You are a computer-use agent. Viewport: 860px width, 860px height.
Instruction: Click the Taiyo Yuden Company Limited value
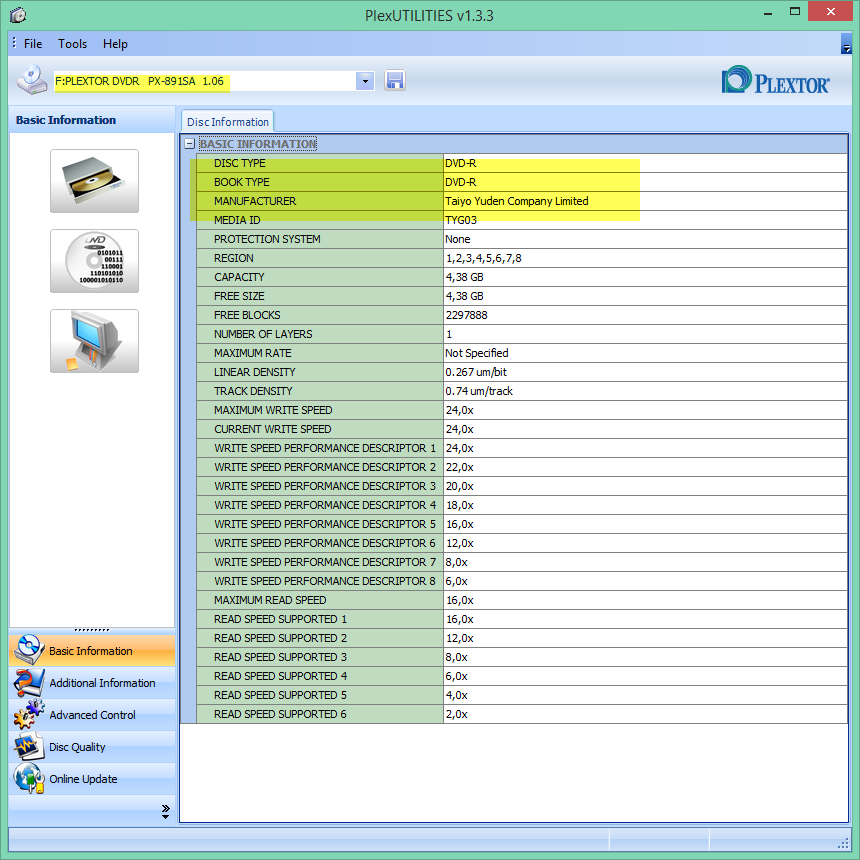pos(517,201)
